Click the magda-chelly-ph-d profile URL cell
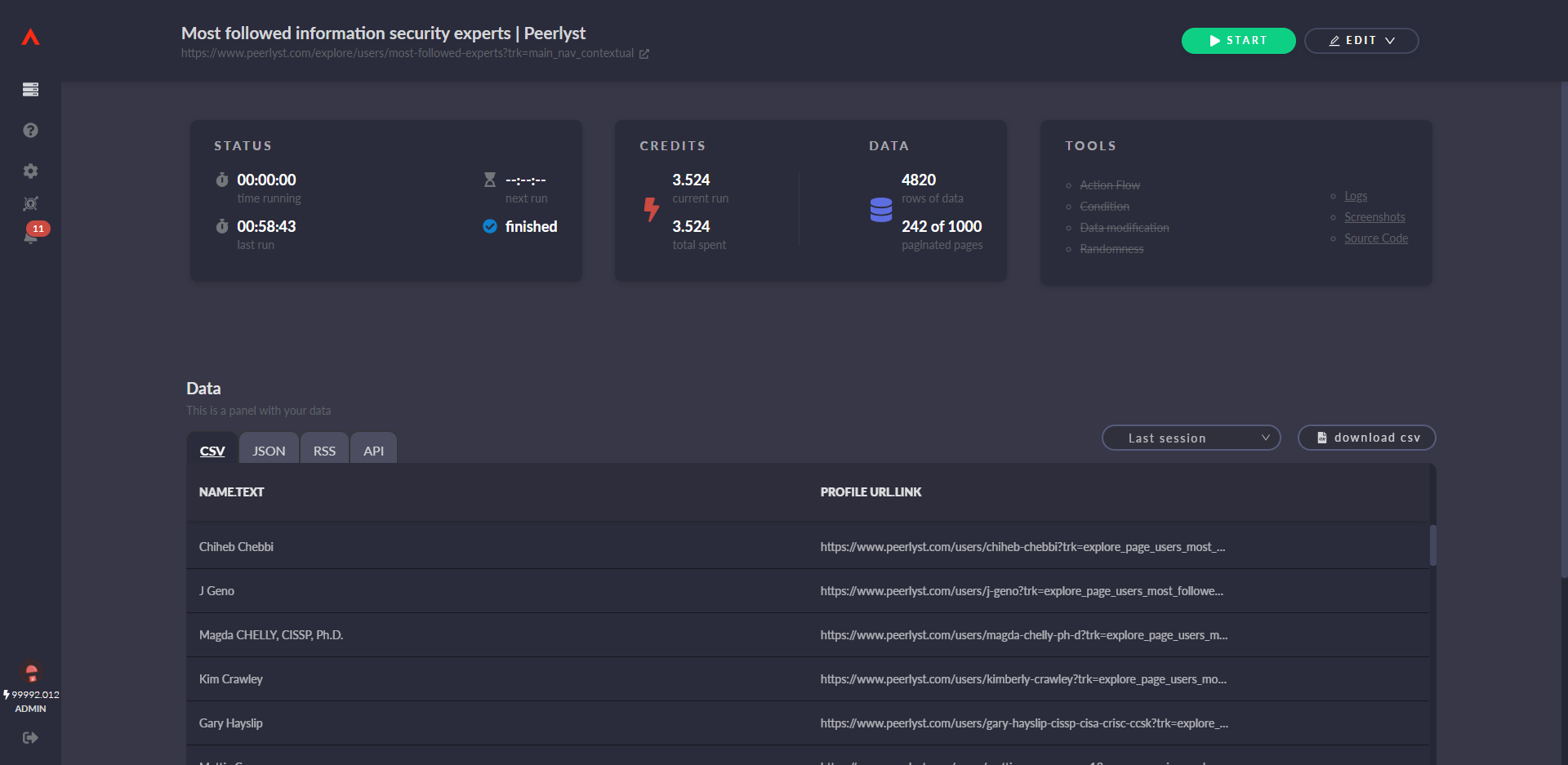The height and width of the screenshot is (765, 1568). (x=1024, y=635)
